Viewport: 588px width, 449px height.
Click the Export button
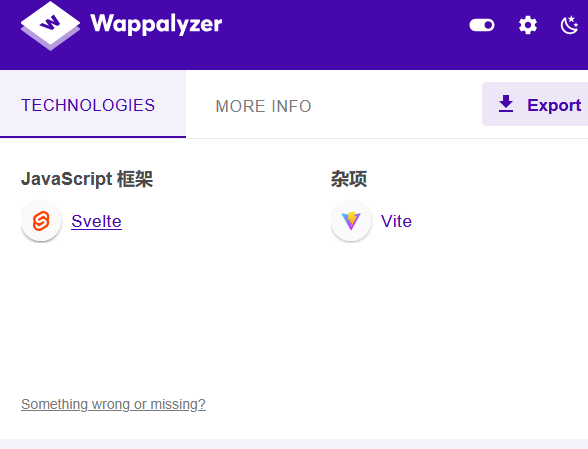pyautogui.click(x=535, y=104)
